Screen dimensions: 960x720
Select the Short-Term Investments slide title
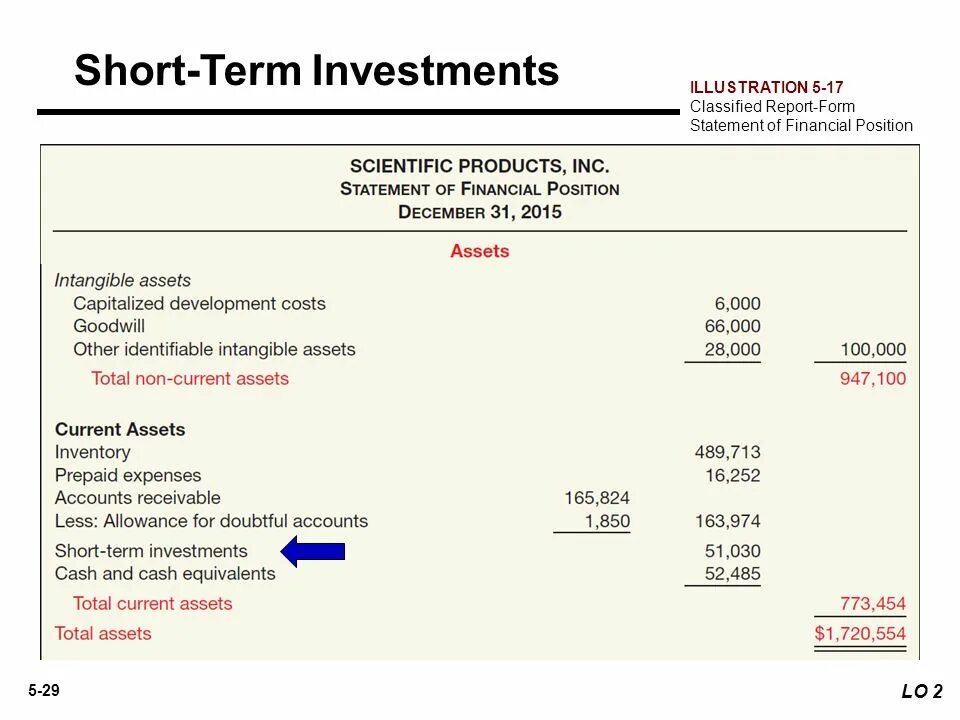pyautogui.click(x=317, y=70)
